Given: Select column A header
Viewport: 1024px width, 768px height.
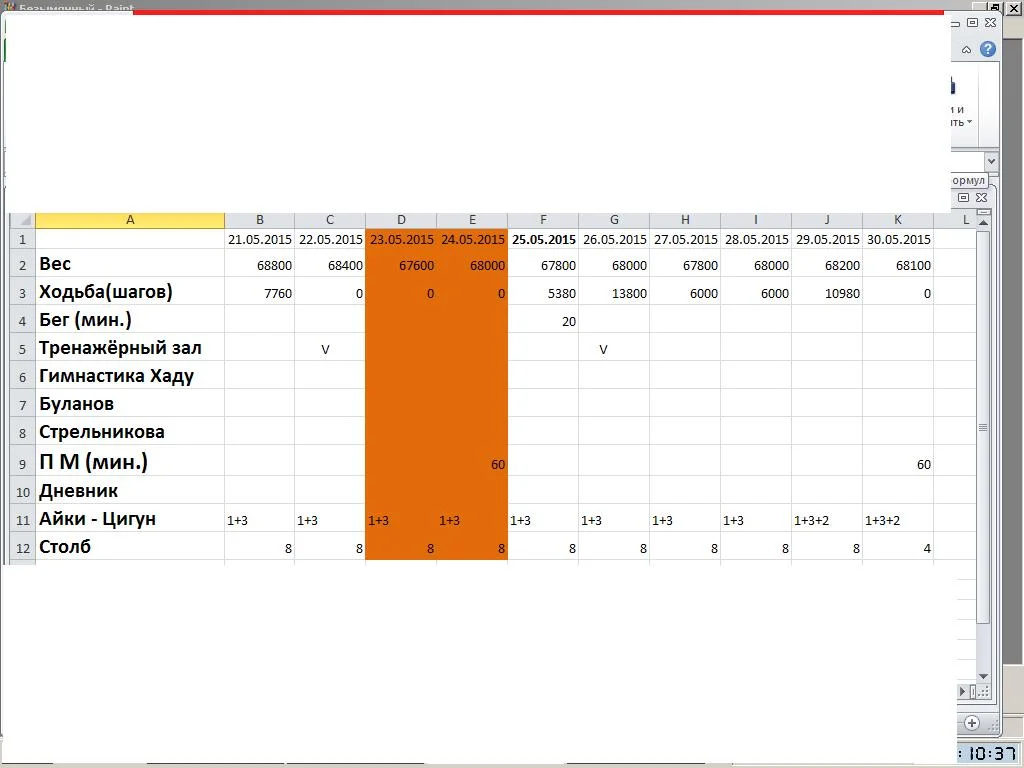Looking at the screenshot, I should tap(130, 220).
